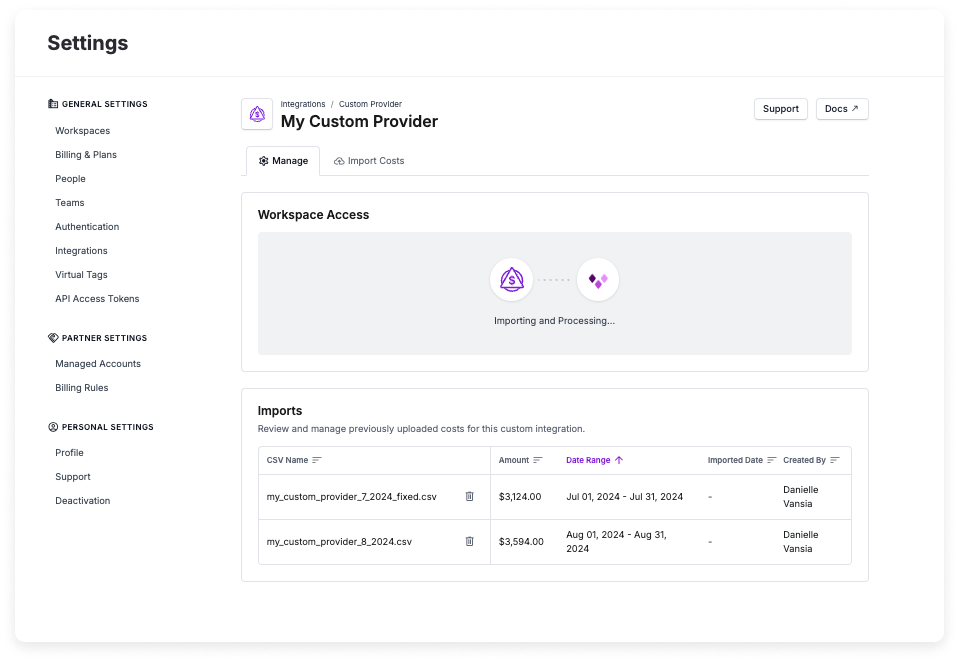Open Authentication settings

(87, 226)
